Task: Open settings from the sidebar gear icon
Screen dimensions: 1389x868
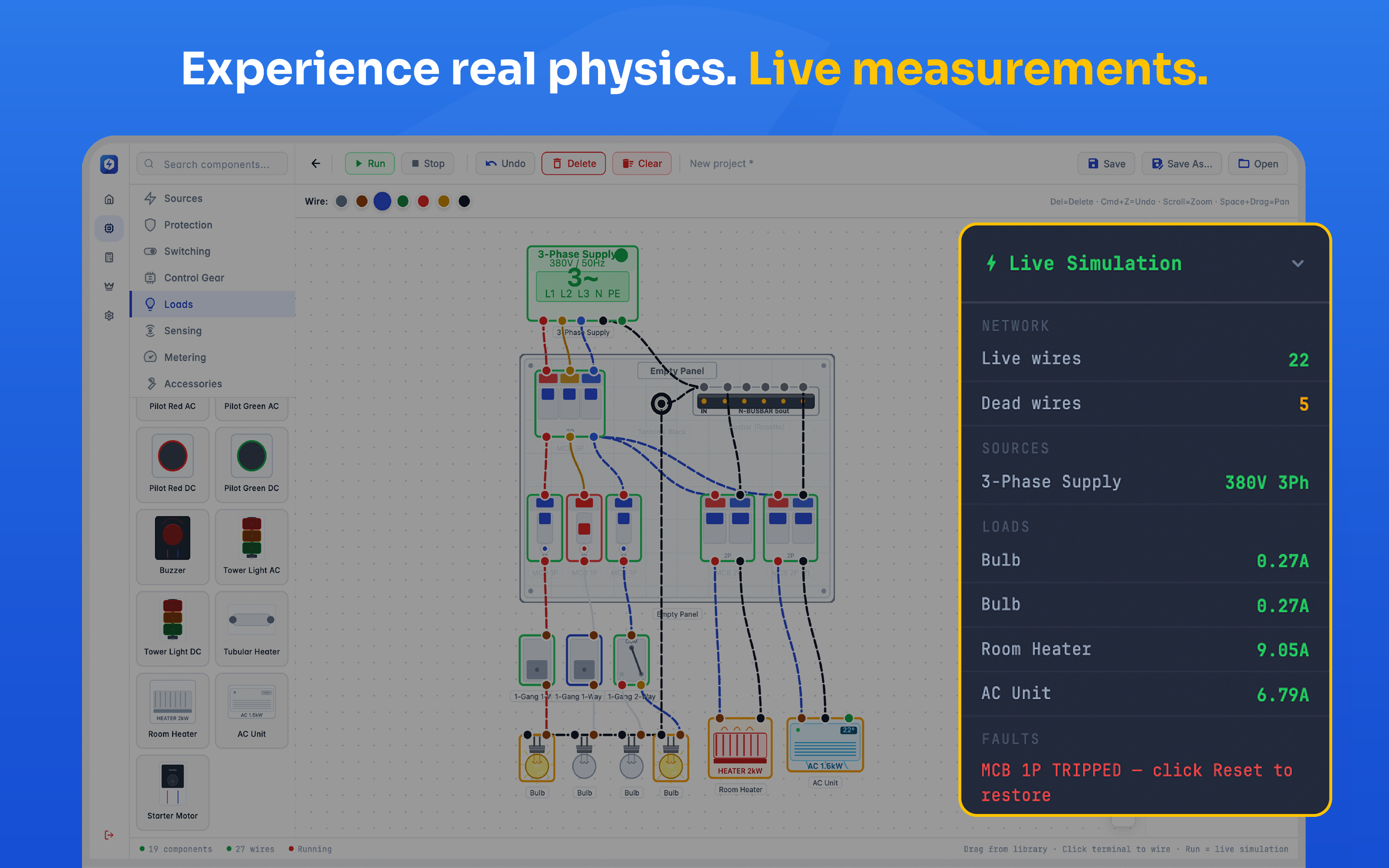Action: pyautogui.click(x=109, y=316)
